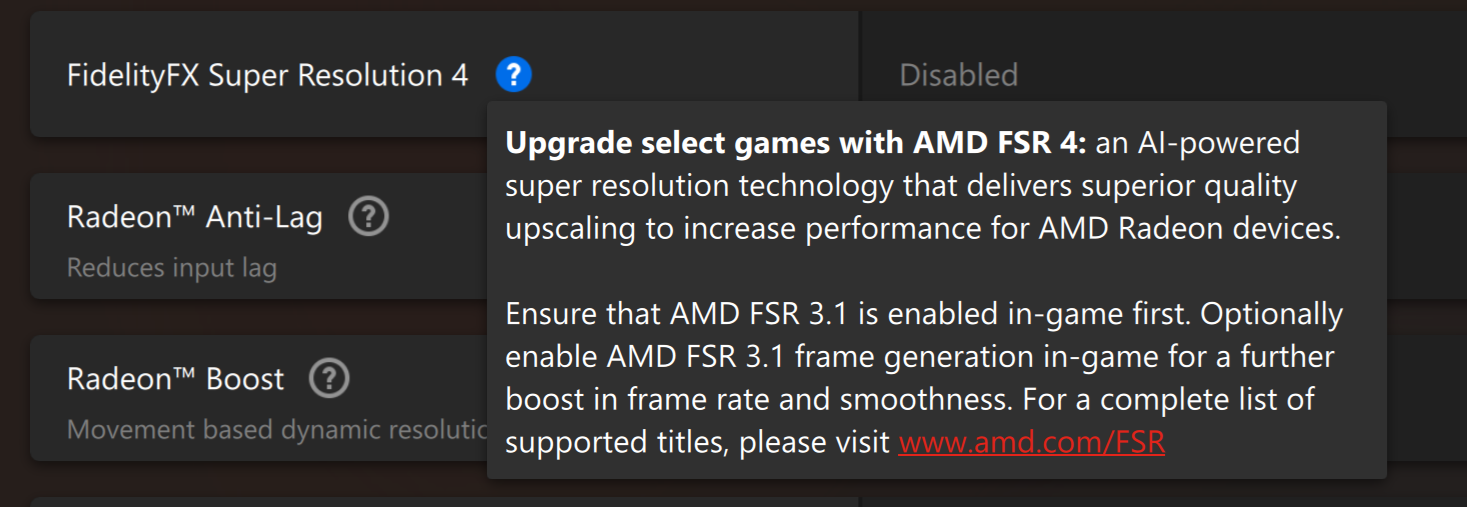
Task: Click the help icon beside Radeon Anti-Lag
Action: (368, 216)
